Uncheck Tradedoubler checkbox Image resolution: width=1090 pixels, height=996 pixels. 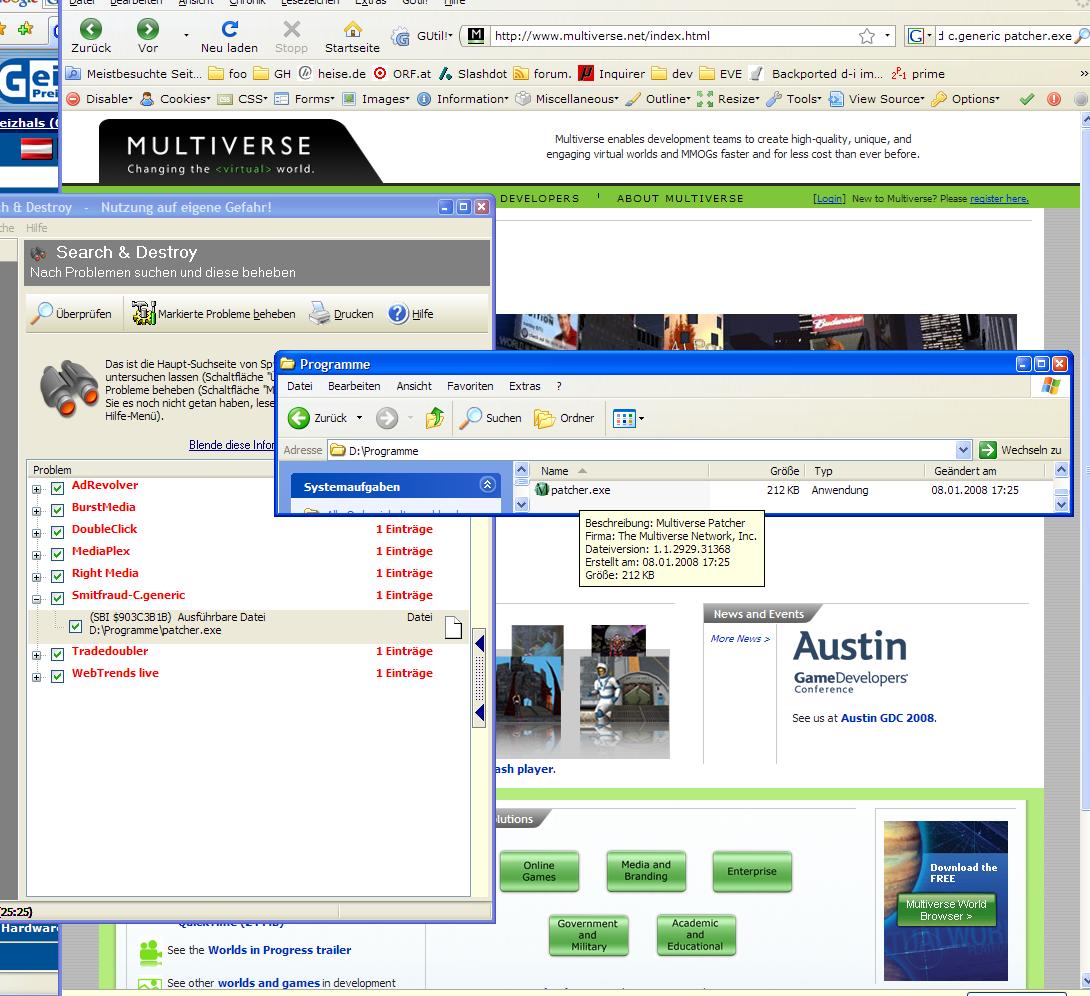point(58,654)
